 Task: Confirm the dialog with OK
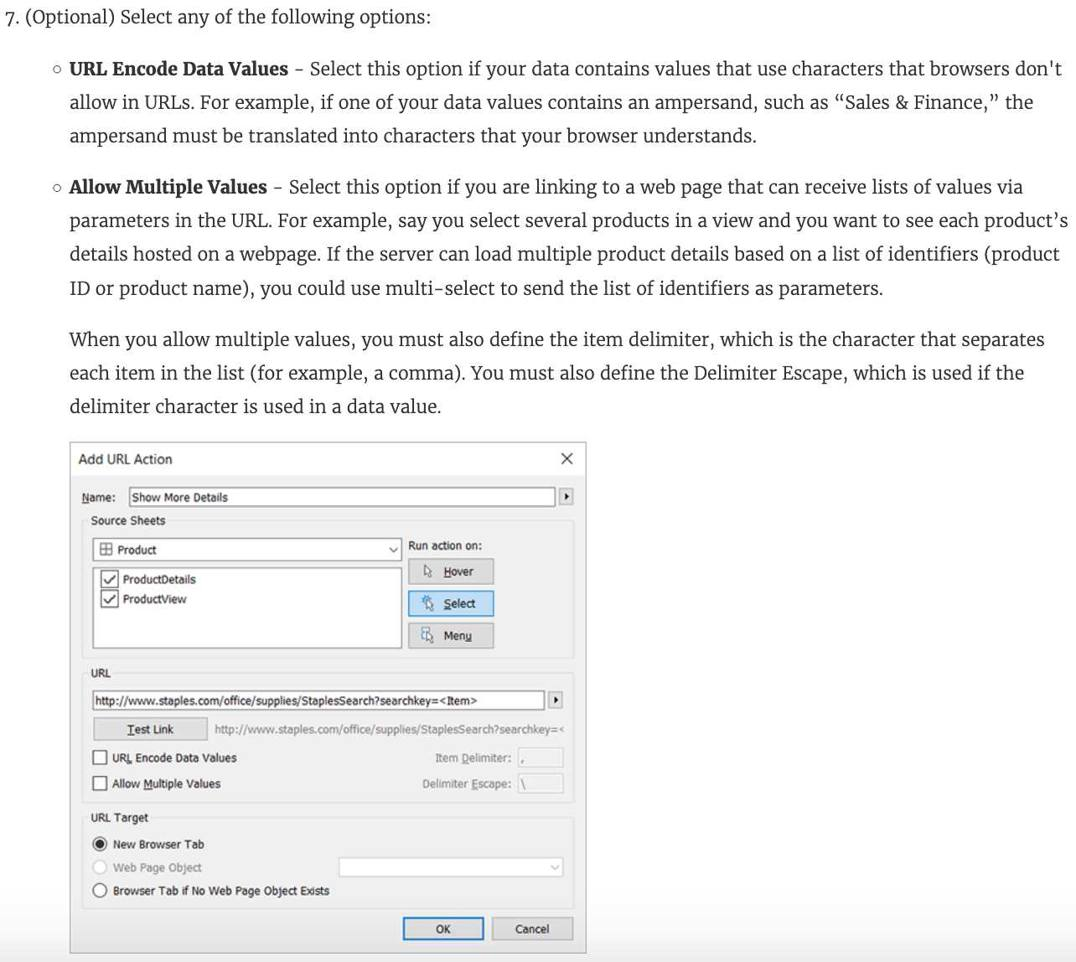click(x=443, y=929)
